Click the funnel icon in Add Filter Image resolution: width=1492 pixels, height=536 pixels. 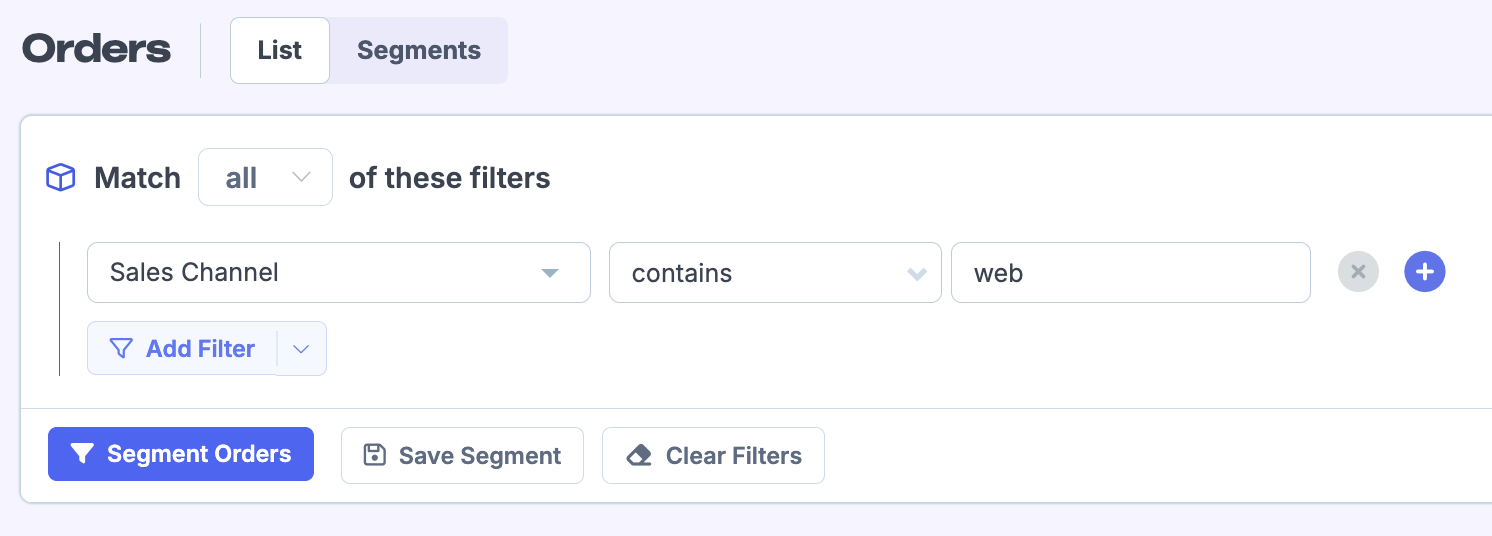tap(121, 349)
